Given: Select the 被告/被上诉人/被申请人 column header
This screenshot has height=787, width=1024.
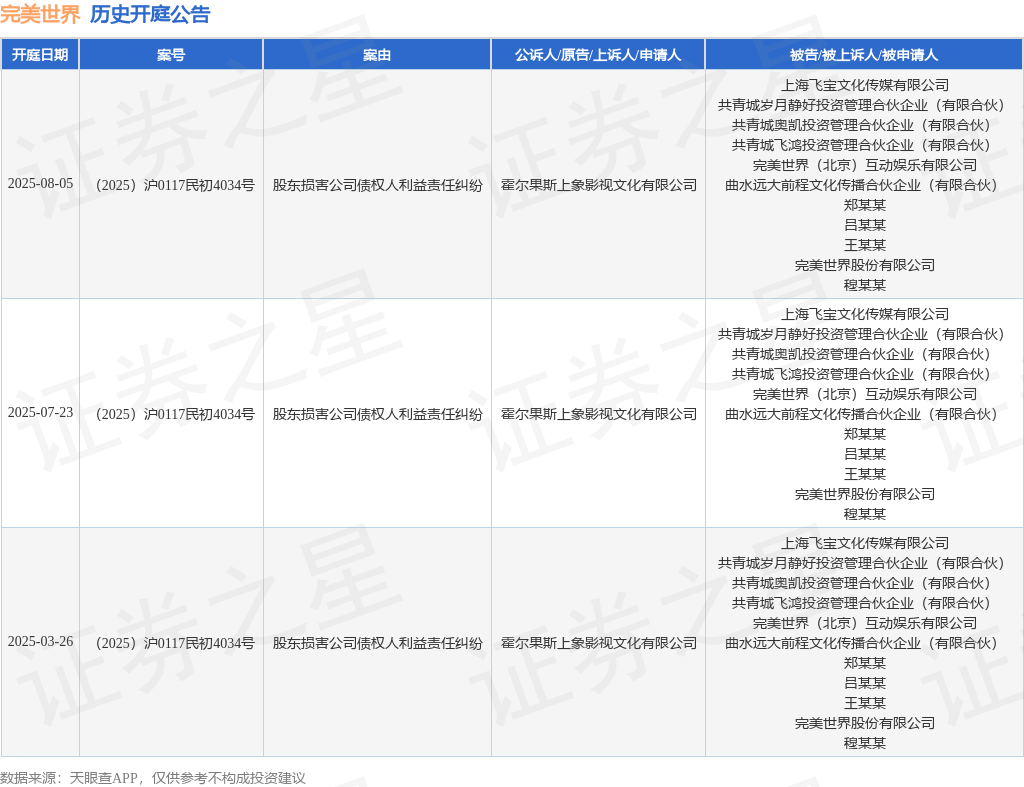Looking at the screenshot, I should pyautogui.click(x=864, y=54).
